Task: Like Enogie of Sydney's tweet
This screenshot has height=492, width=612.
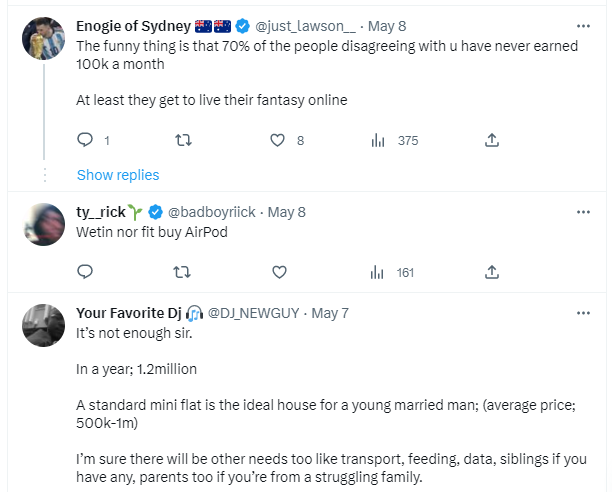Action: tap(279, 140)
